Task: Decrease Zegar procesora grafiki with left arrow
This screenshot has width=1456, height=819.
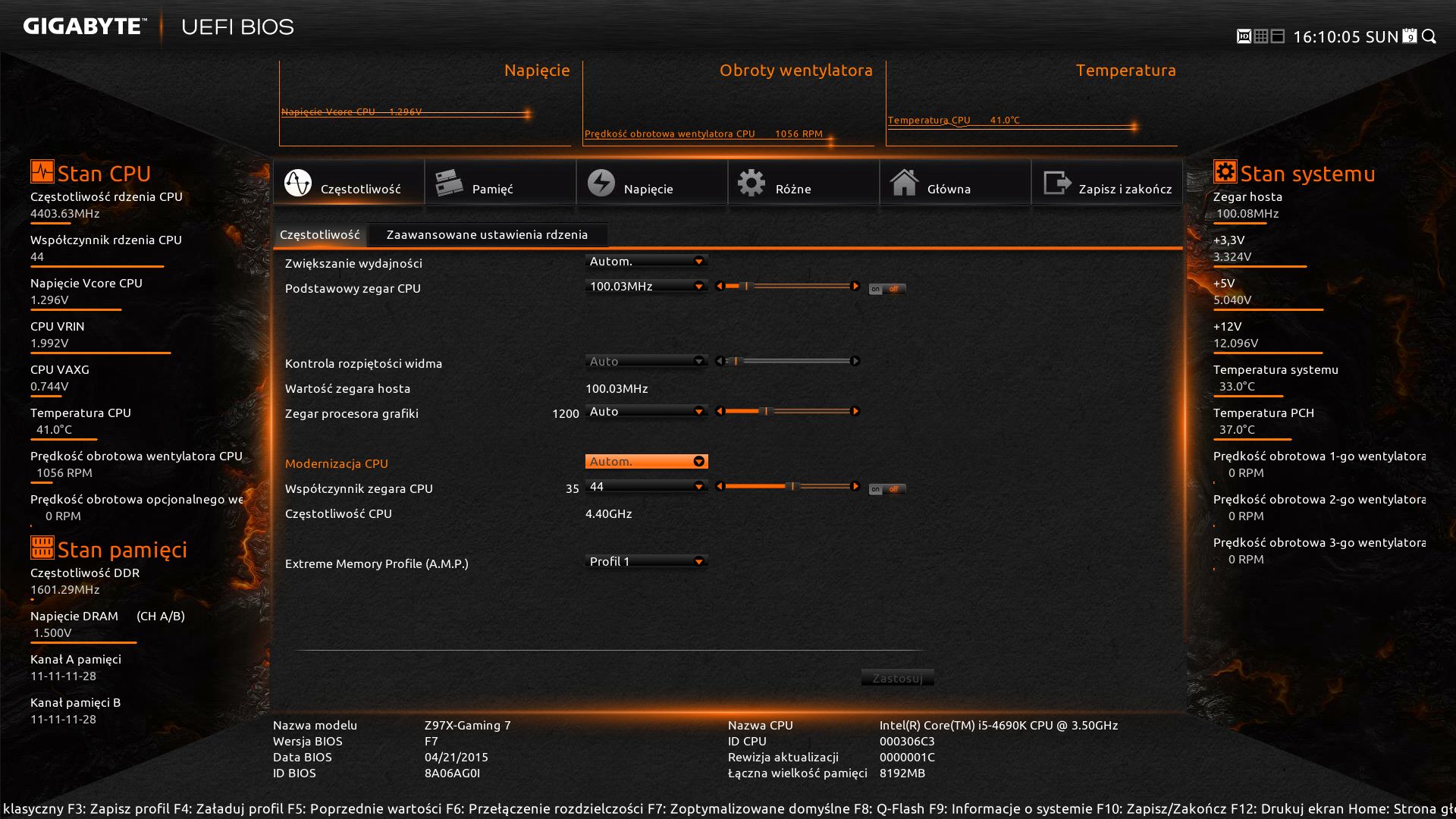Action: 720,412
